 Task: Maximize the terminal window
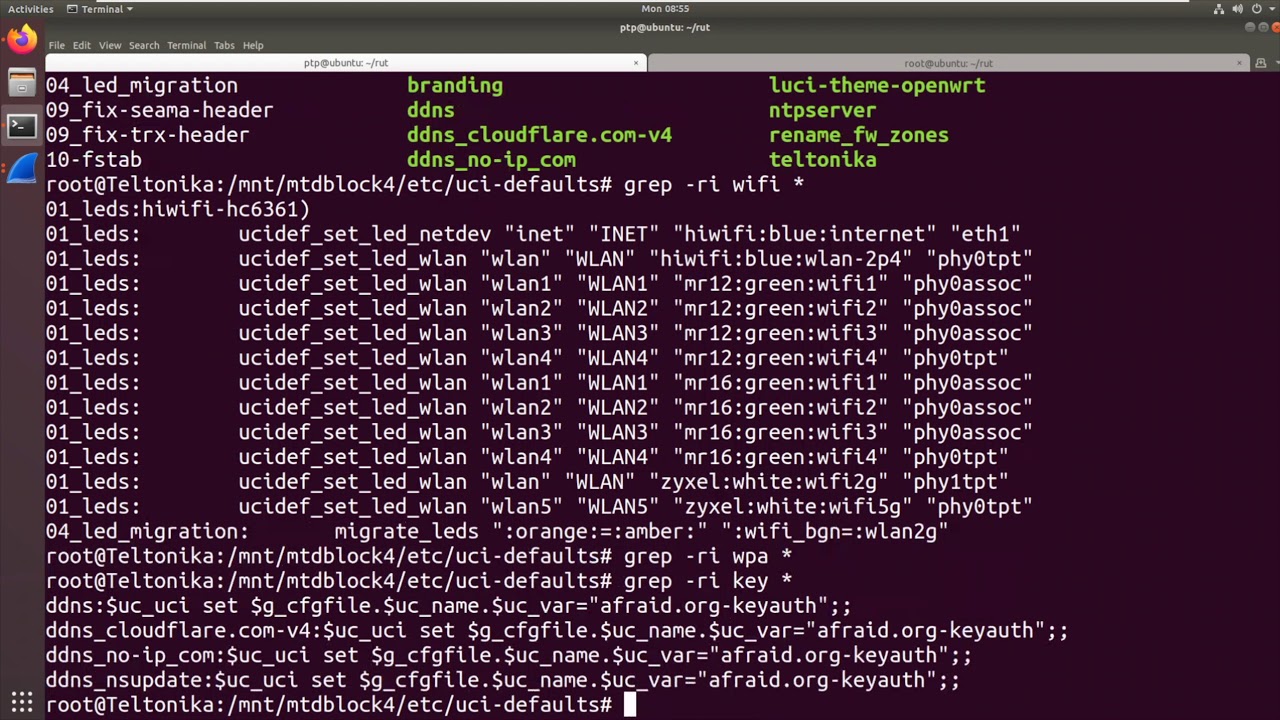tap(1261, 27)
